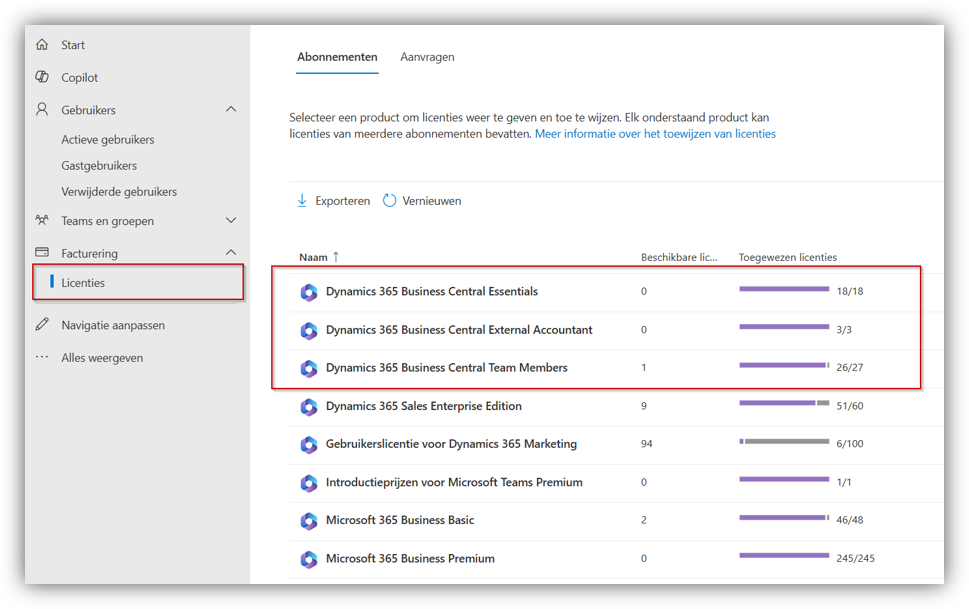Click the Sales Enterprise Edition product icon
The image size is (969, 609).
[309, 406]
